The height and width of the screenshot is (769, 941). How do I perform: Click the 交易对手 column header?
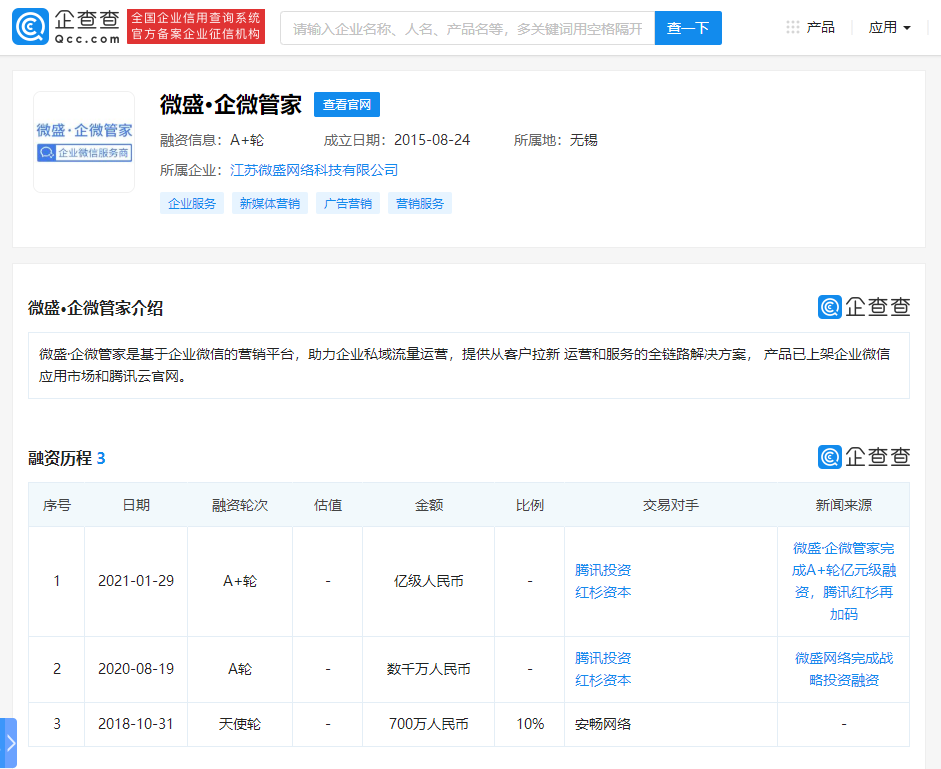(x=671, y=505)
